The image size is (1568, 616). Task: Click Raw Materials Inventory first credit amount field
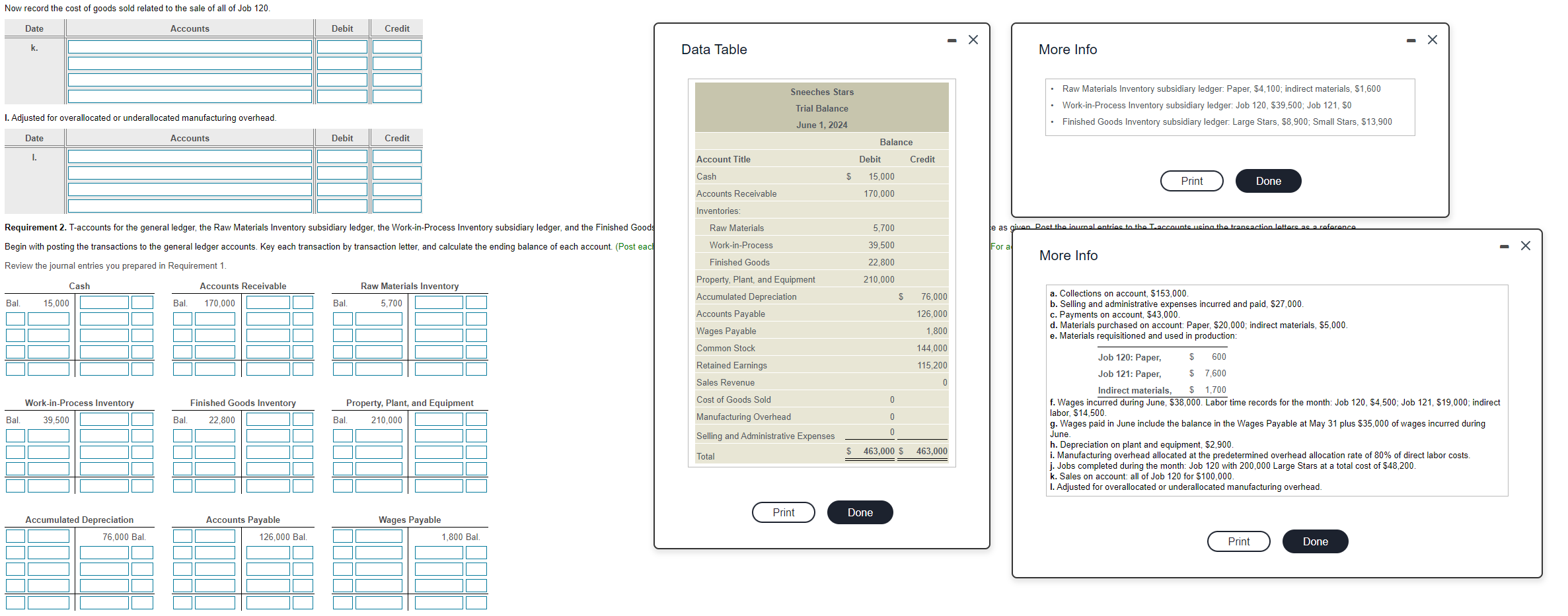point(439,302)
